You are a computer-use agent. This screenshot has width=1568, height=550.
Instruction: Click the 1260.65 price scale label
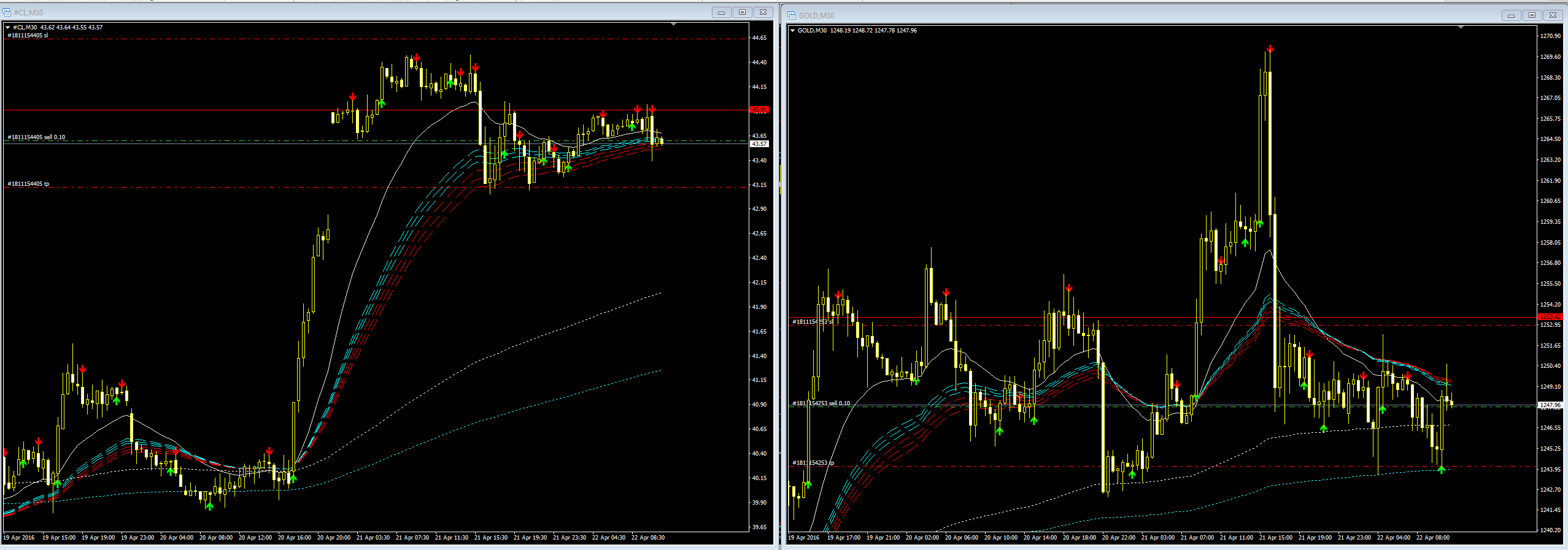[1550, 201]
